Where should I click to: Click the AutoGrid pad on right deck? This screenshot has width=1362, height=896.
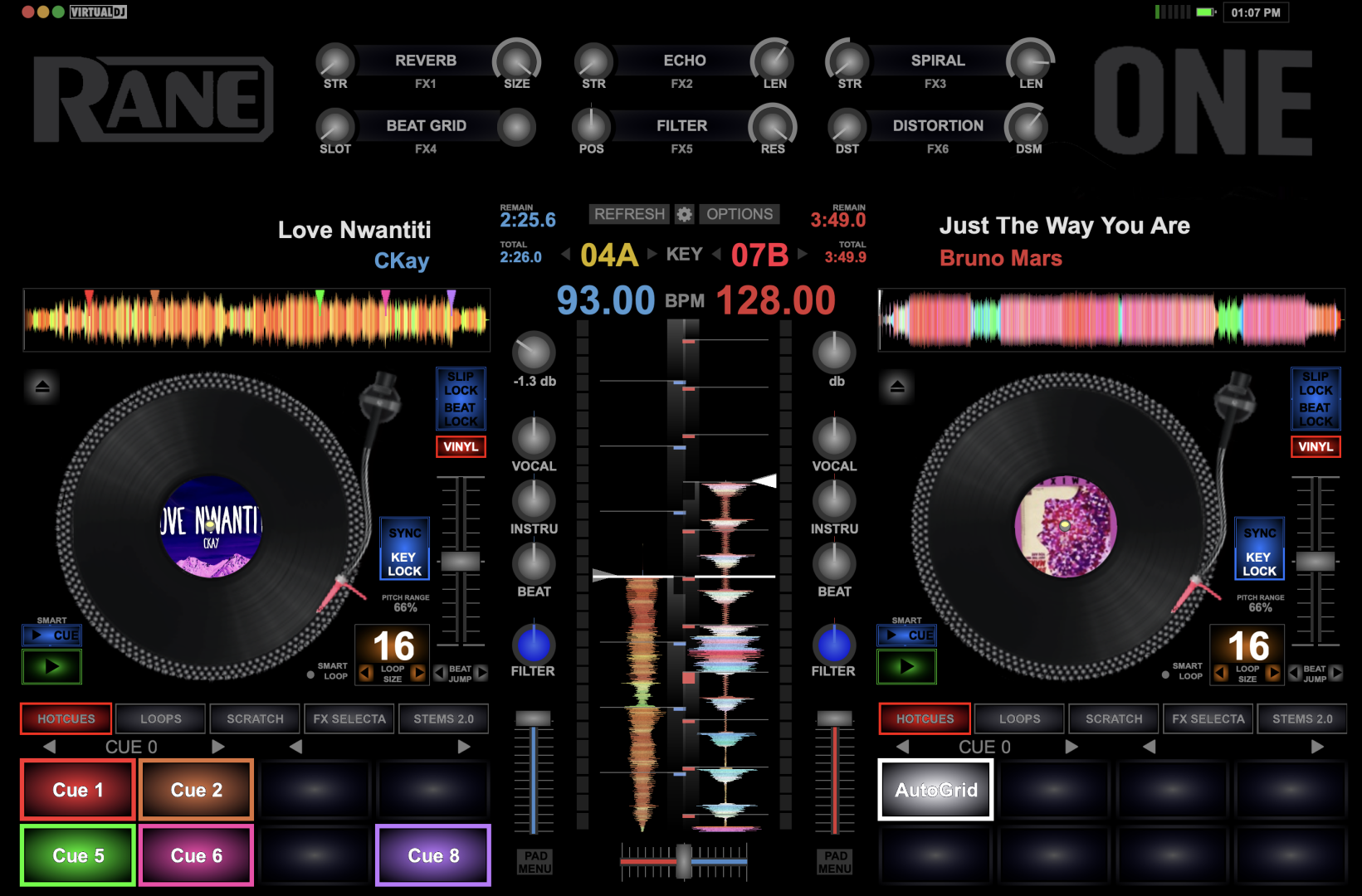pos(936,790)
